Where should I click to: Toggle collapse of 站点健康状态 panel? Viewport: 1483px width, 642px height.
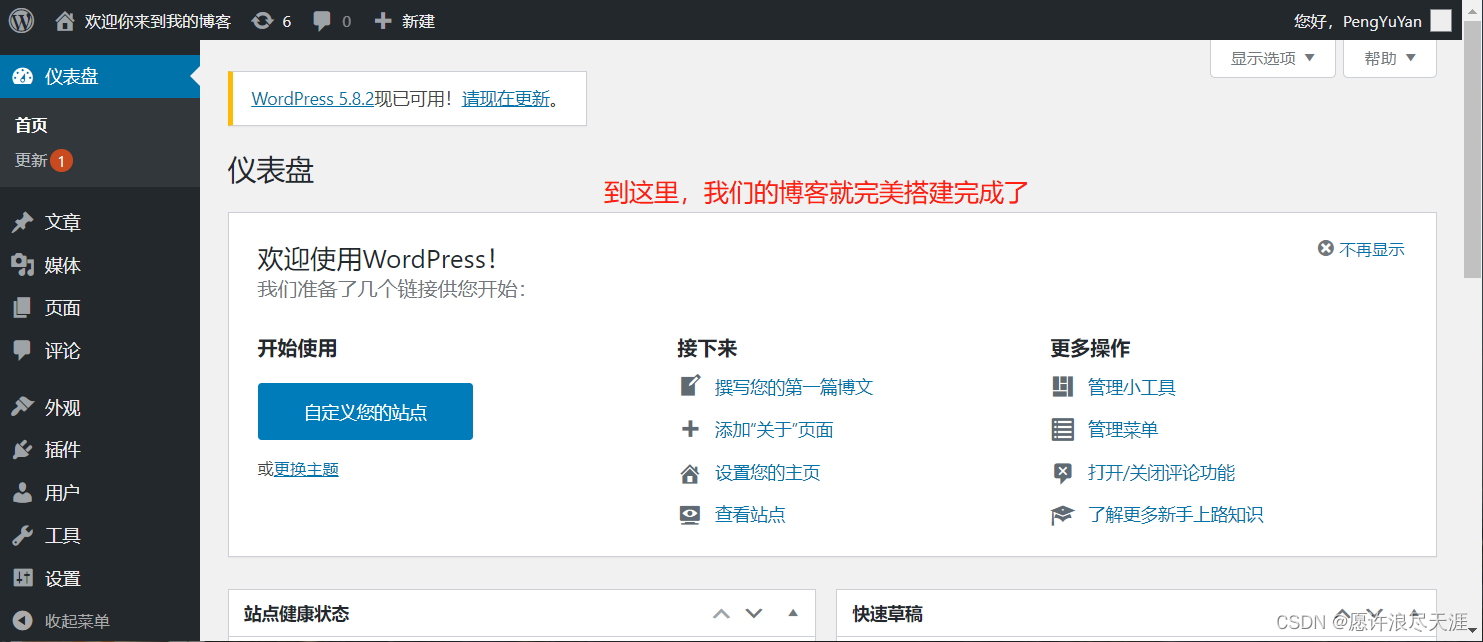tap(793, 613)
